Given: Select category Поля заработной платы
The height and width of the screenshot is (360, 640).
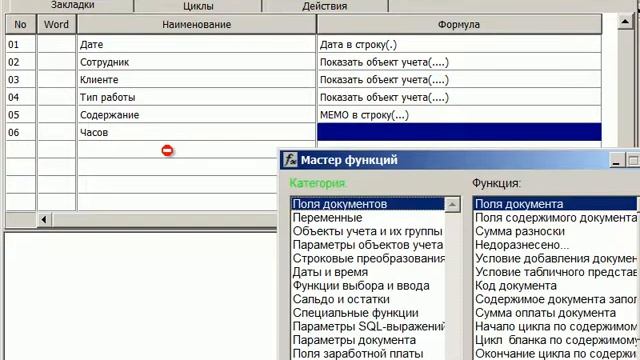Looking at the screenshot, I should 368,353.
